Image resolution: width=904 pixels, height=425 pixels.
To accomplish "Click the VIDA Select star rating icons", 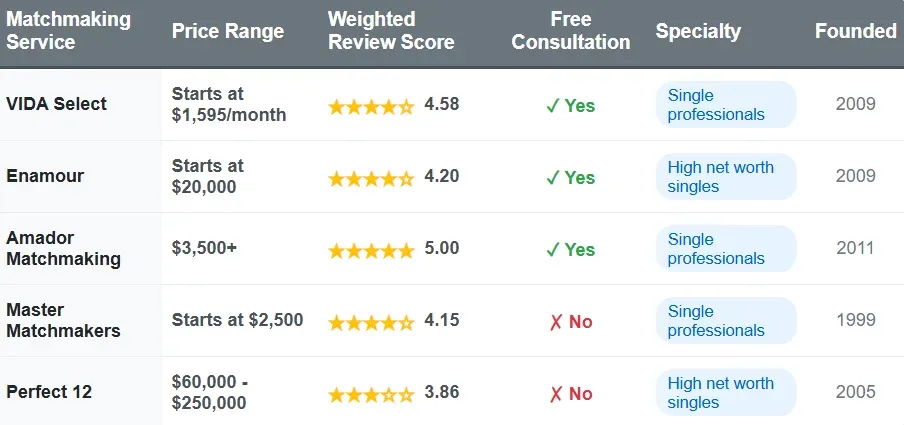I will [371, 106].
